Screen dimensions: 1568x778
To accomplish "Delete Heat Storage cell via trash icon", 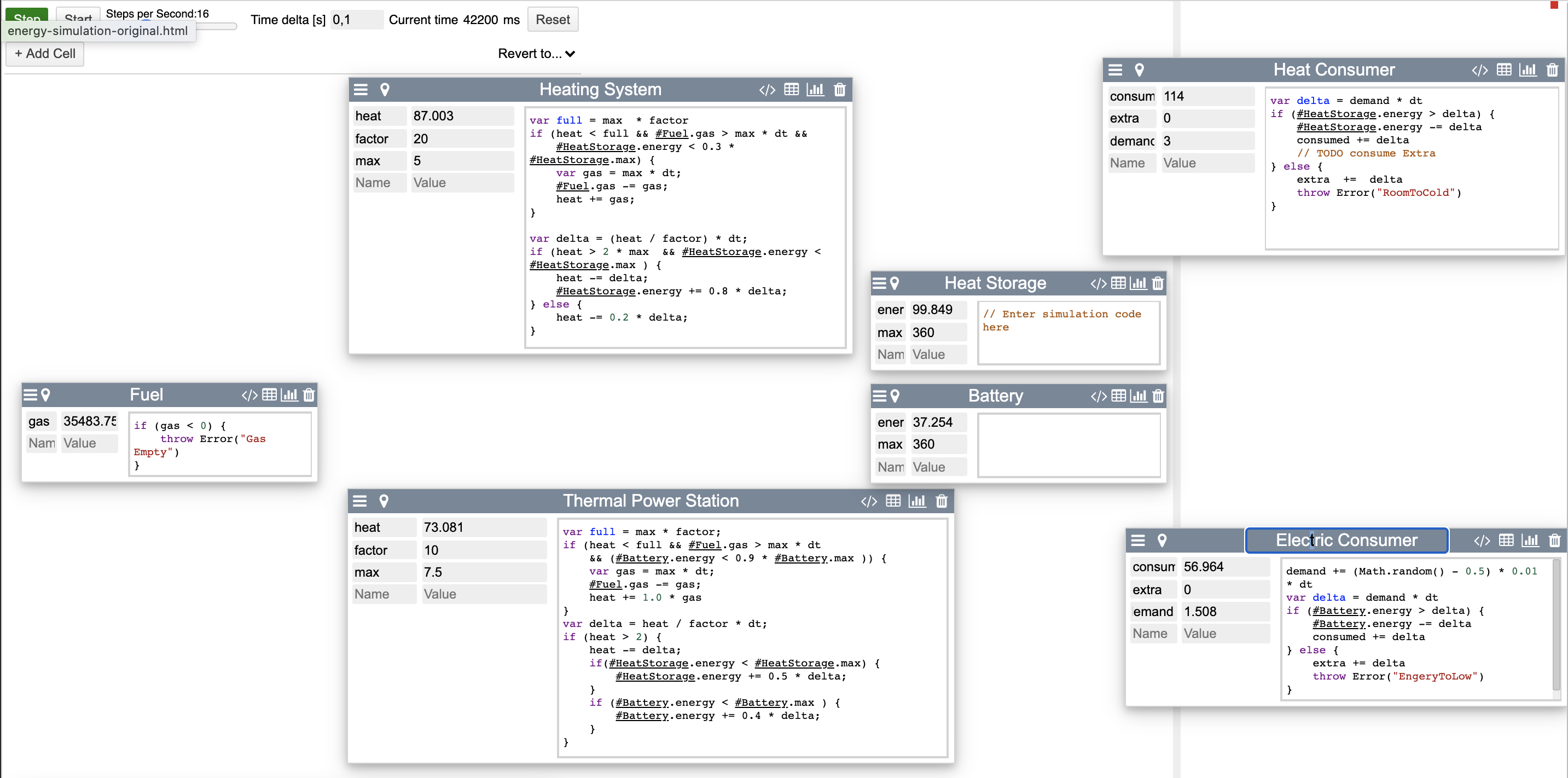I will [1158, 284].
